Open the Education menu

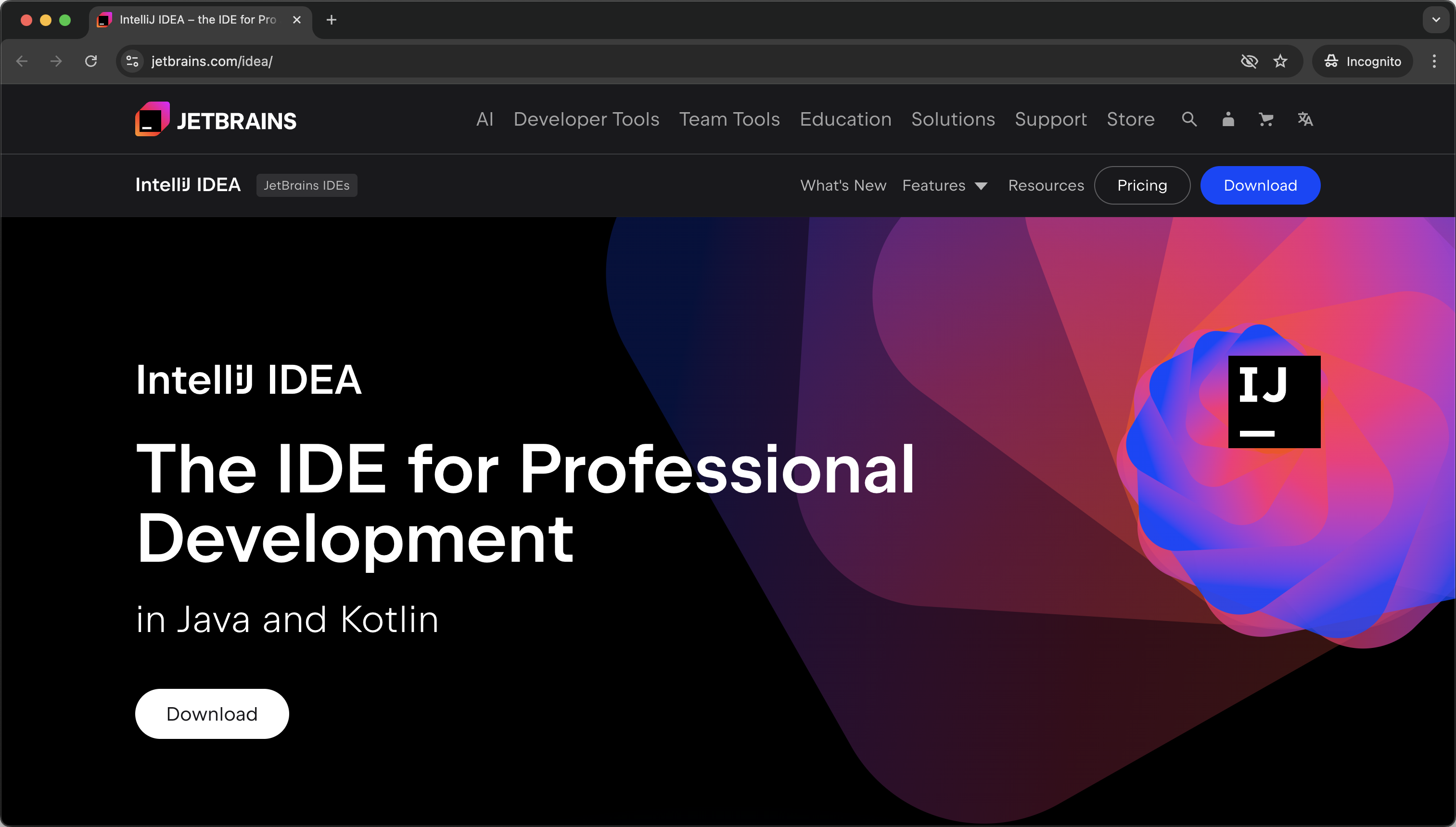[x=845, y=119]
